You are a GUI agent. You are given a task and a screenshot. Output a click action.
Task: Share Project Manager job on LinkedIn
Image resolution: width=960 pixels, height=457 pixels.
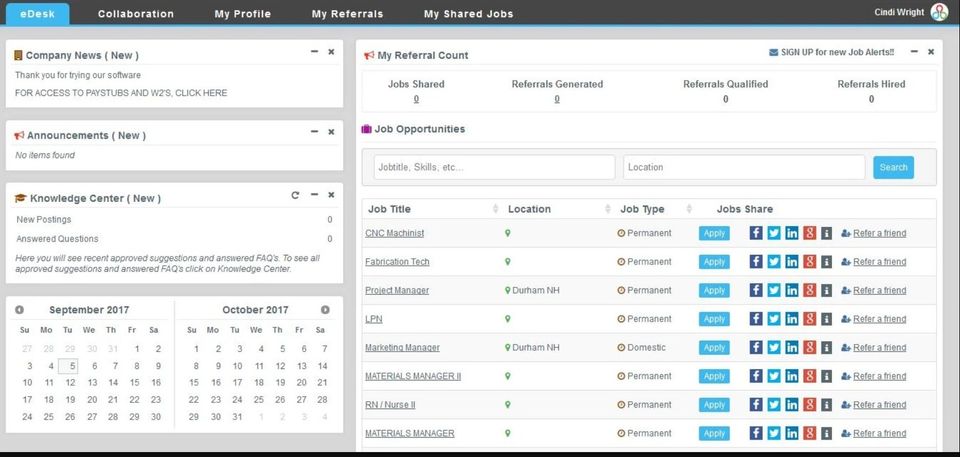(x=792, y=290)
